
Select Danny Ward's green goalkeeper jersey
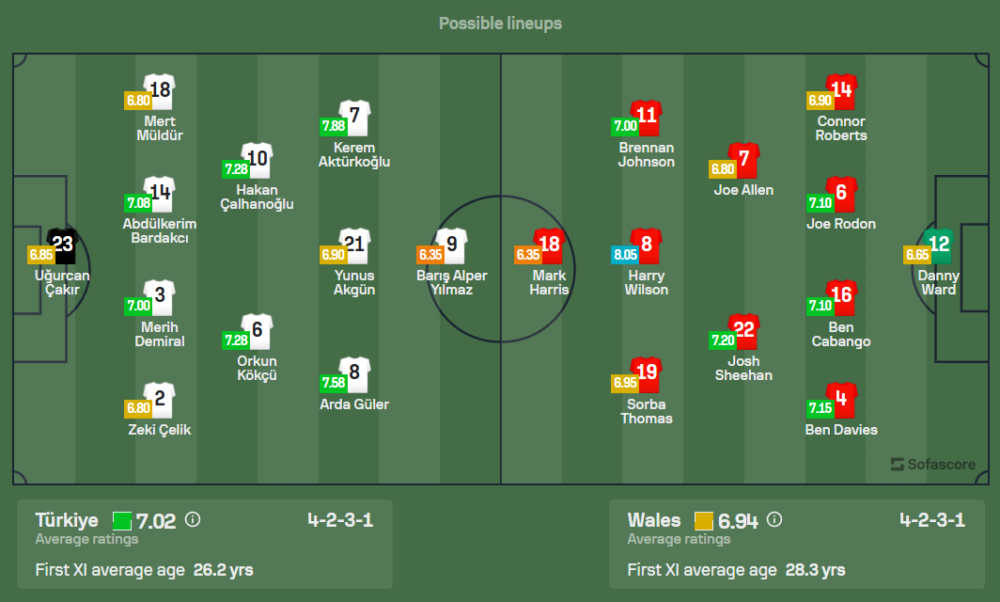pyautogui.click(x=939, y=245)
